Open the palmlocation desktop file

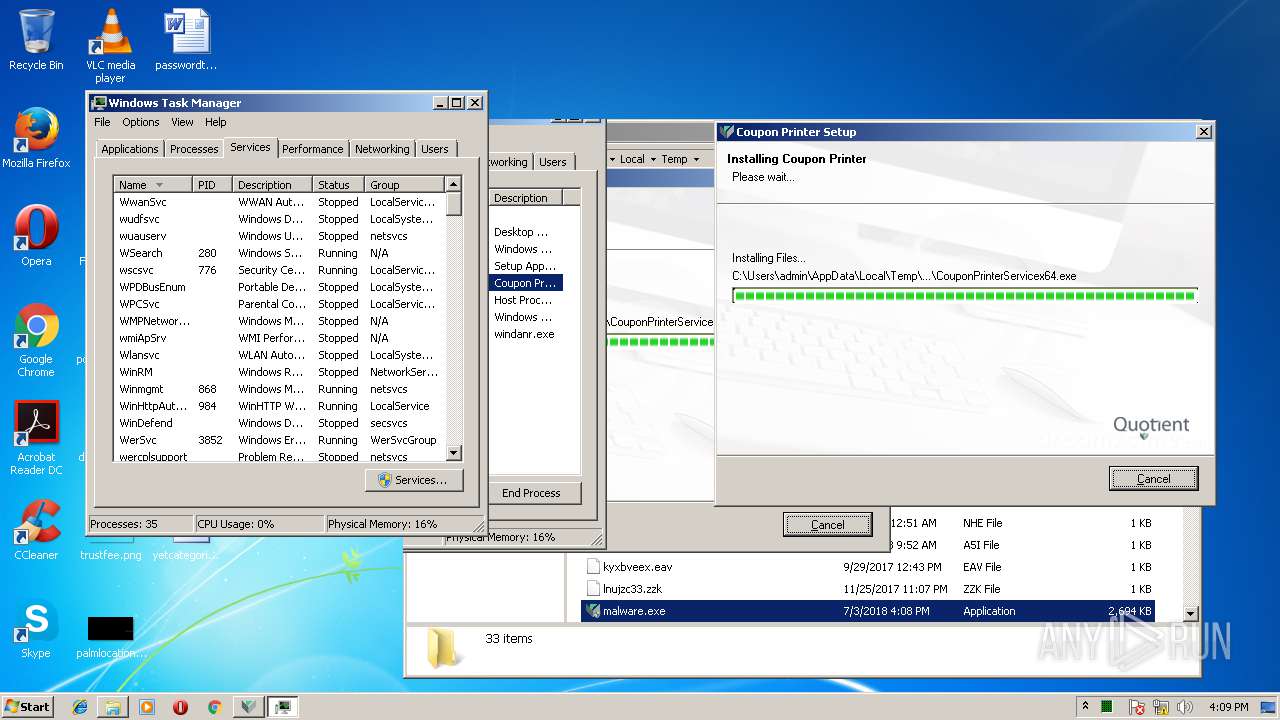(110, 636)
